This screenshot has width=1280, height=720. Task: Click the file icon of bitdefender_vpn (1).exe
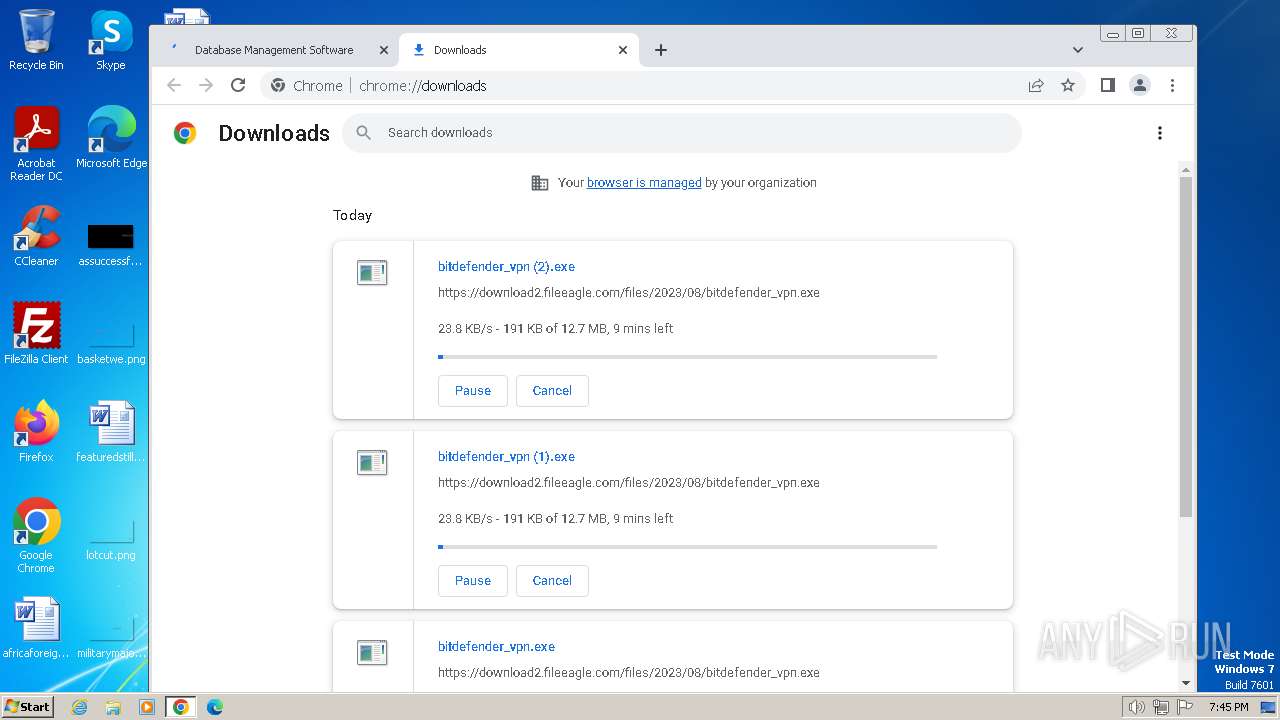[x=372, y=462]
